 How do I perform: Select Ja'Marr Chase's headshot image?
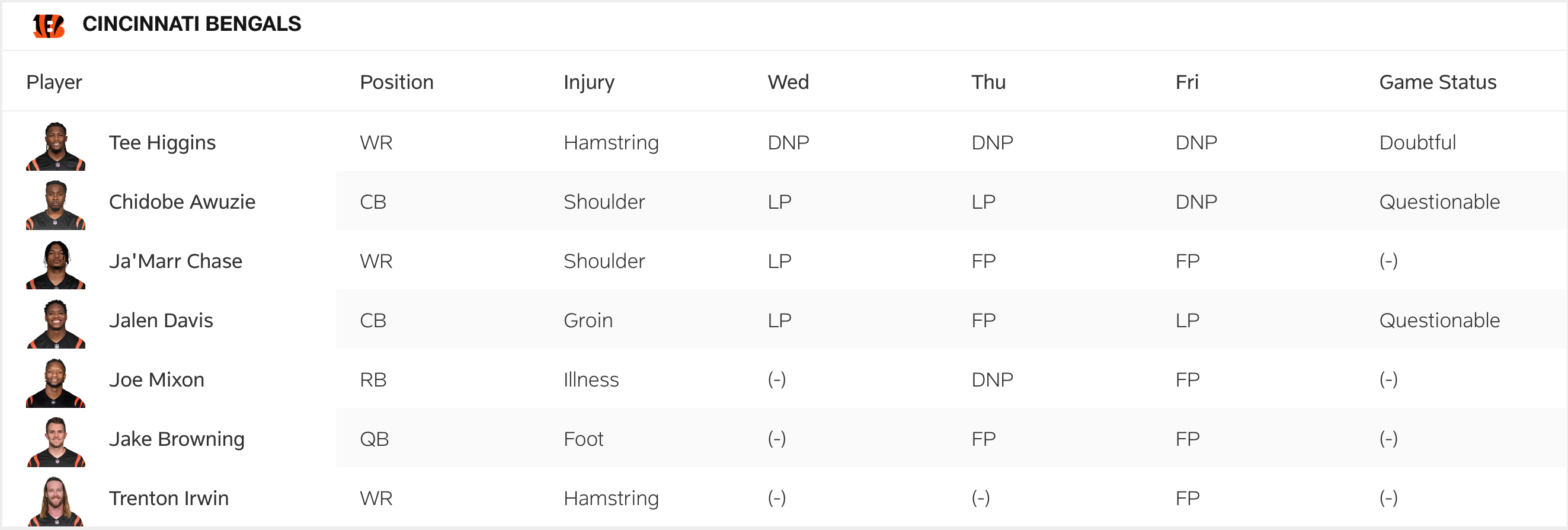pos(55,264)
